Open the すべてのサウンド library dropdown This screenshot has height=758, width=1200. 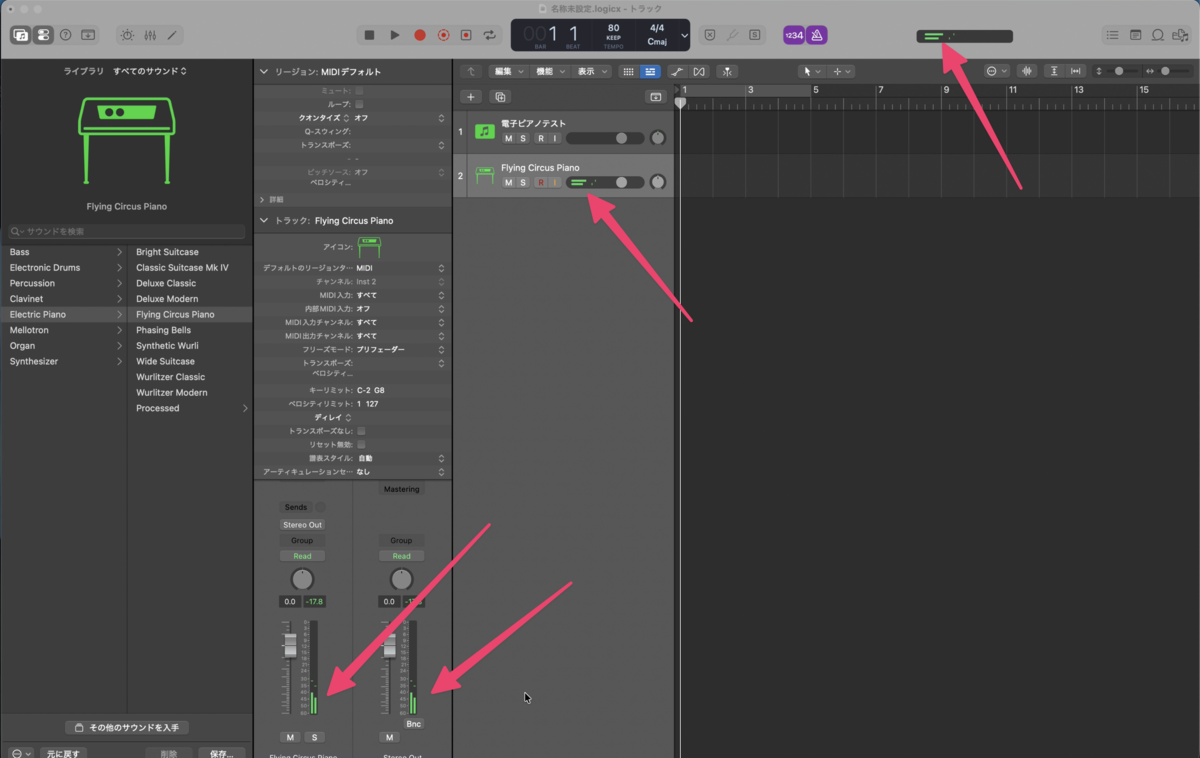click(150, 71)
